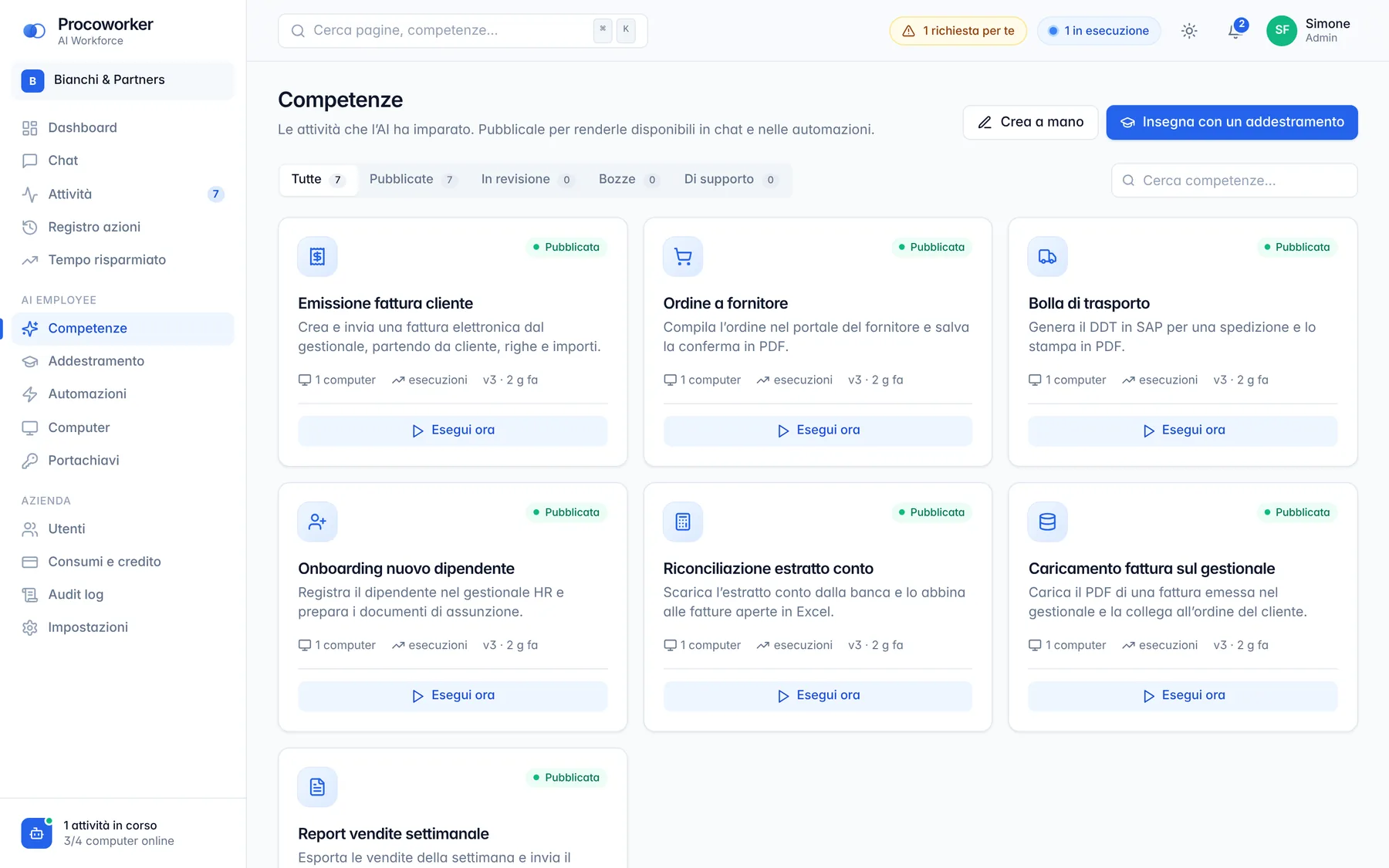Go to Attività in sidebar
Viewport: 1389px width, 868px height.
(x=123, y=194)
